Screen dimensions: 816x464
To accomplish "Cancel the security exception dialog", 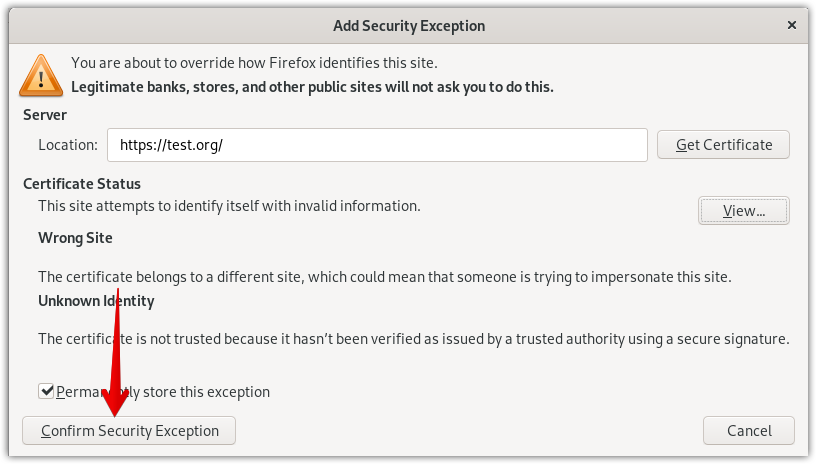I will [x=749, y=431].
